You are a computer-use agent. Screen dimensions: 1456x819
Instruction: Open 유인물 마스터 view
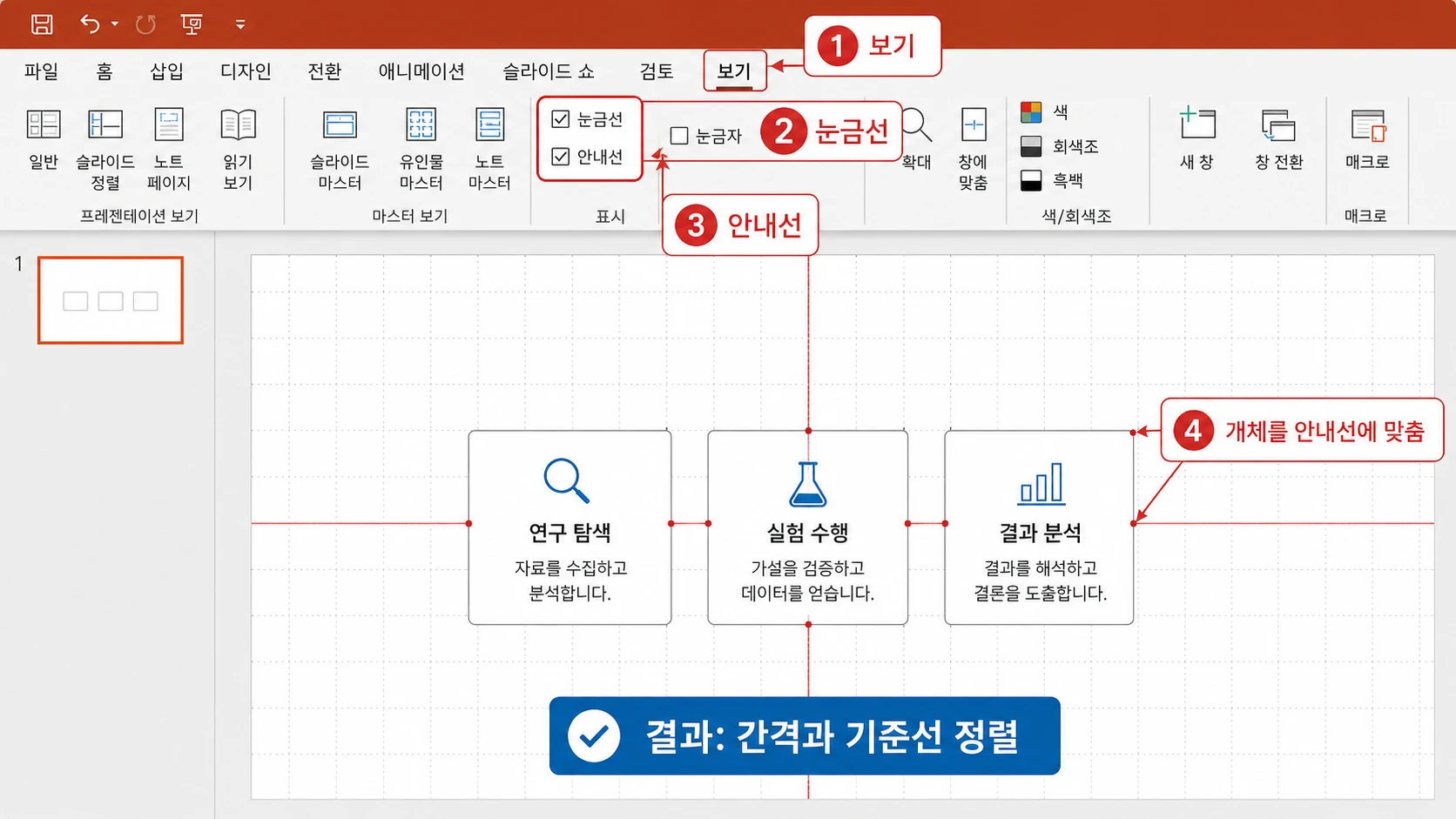pyautogui.click(x=421, y=149)
